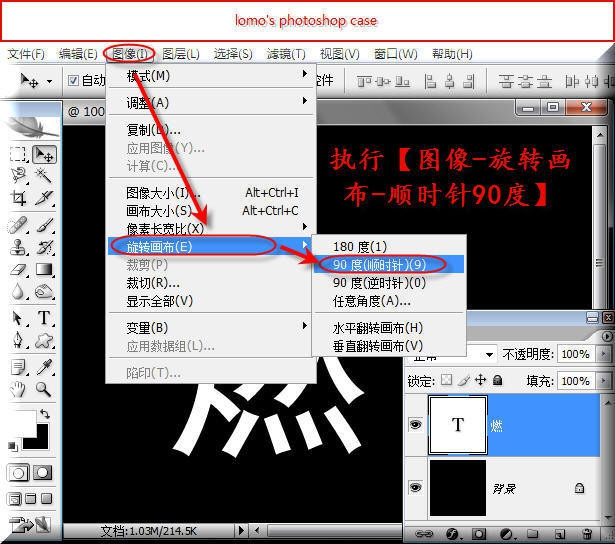Select the Brush tool

(x=44, y=226)
